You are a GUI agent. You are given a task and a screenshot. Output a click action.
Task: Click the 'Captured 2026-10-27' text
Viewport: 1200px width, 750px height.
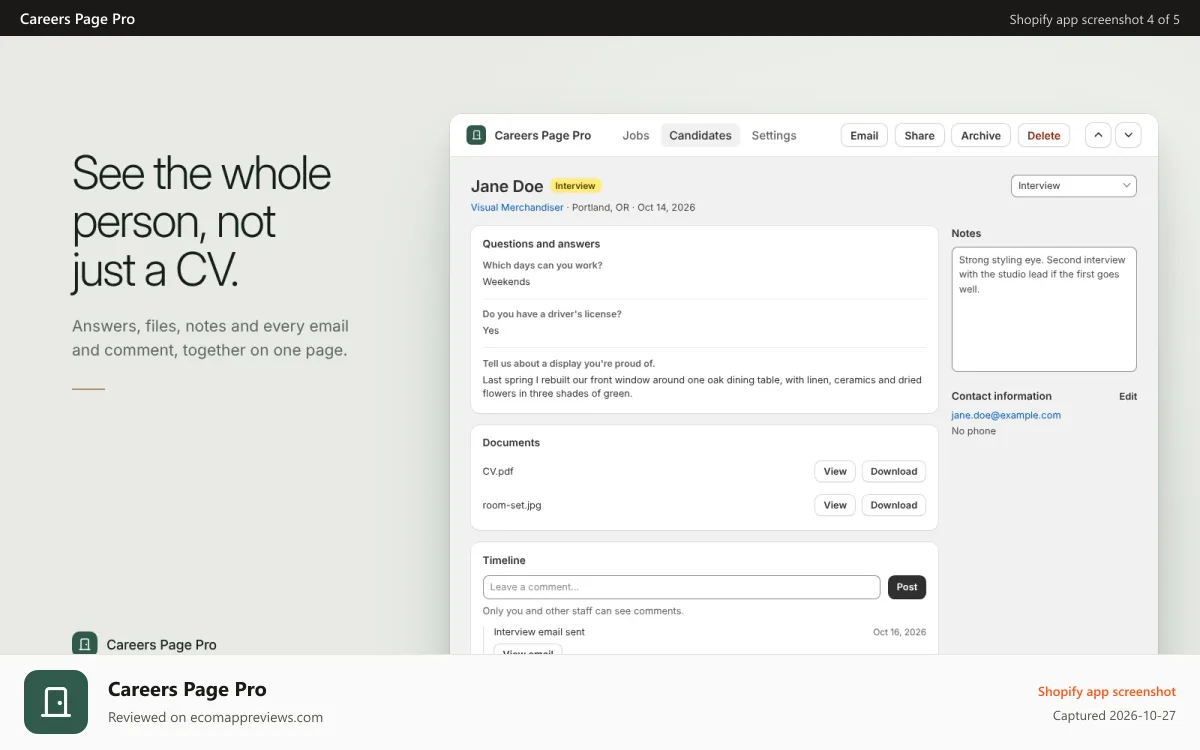click(1114, 716)
